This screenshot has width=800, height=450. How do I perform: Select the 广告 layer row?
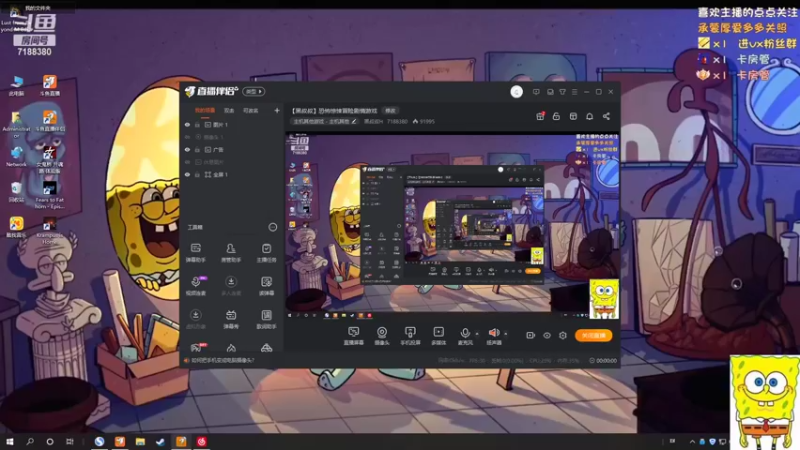[x=232, y=149]
